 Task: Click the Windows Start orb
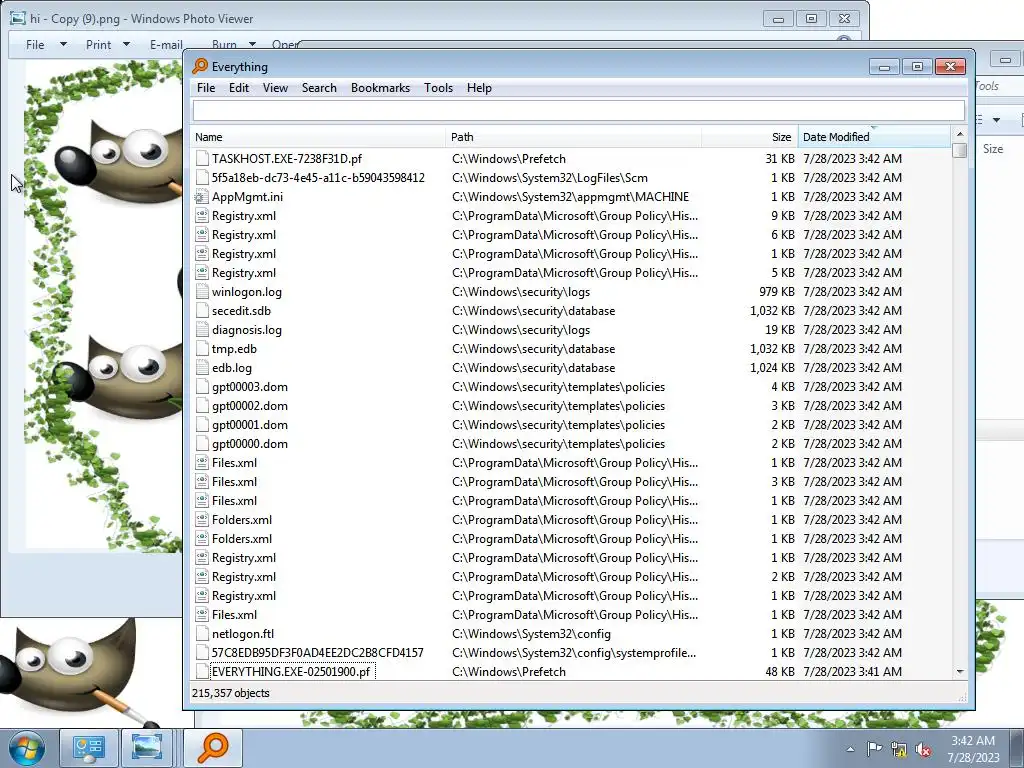[26, 748]
